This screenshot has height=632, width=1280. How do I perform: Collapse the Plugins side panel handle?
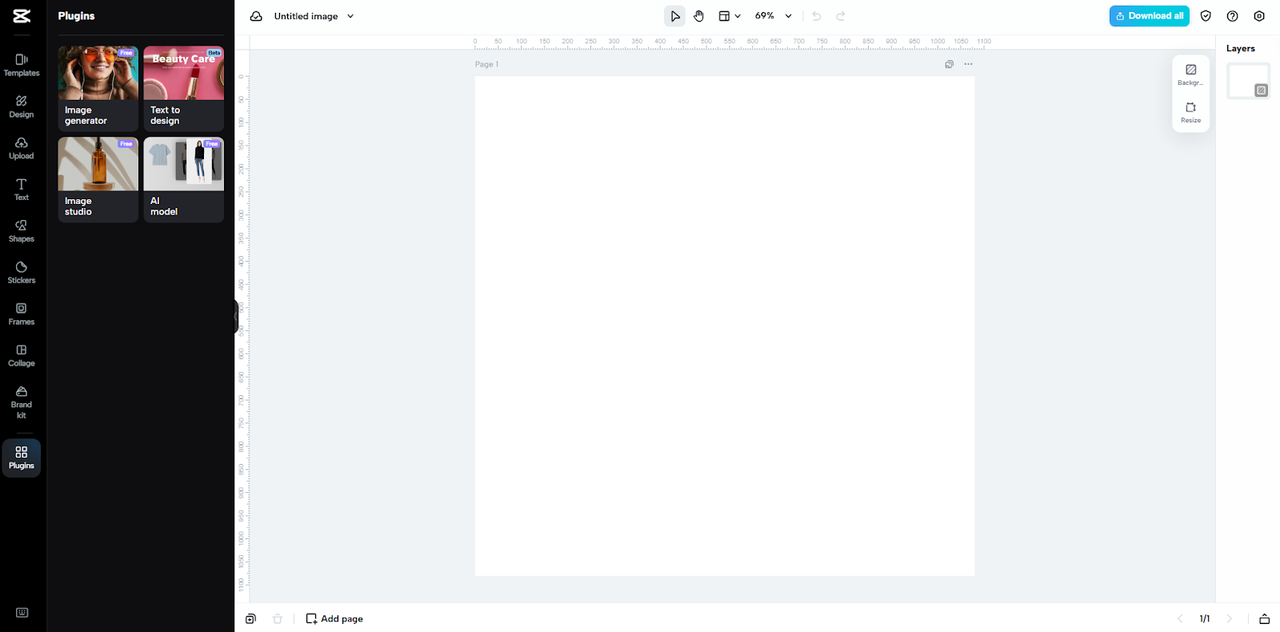click(236, 316)
